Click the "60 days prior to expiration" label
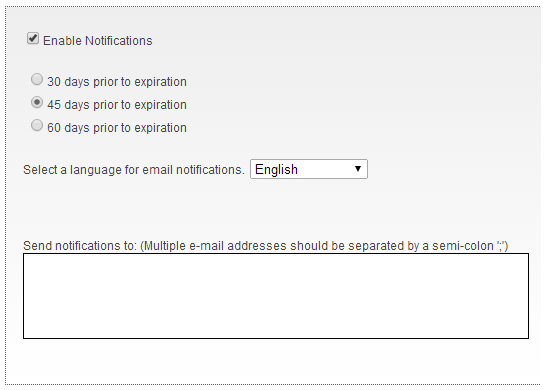The width and height of the screenshot is (544, 390). 117,128
